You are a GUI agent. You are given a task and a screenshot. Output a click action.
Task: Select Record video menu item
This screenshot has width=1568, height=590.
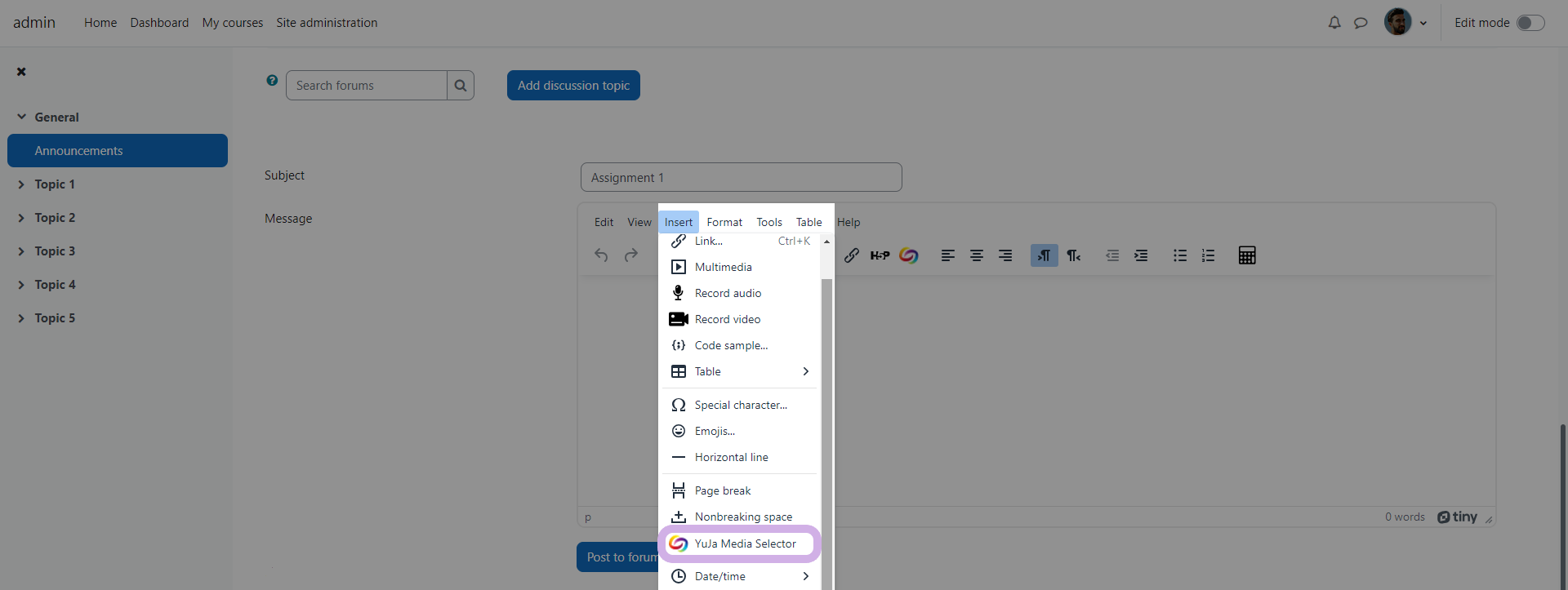740,319
